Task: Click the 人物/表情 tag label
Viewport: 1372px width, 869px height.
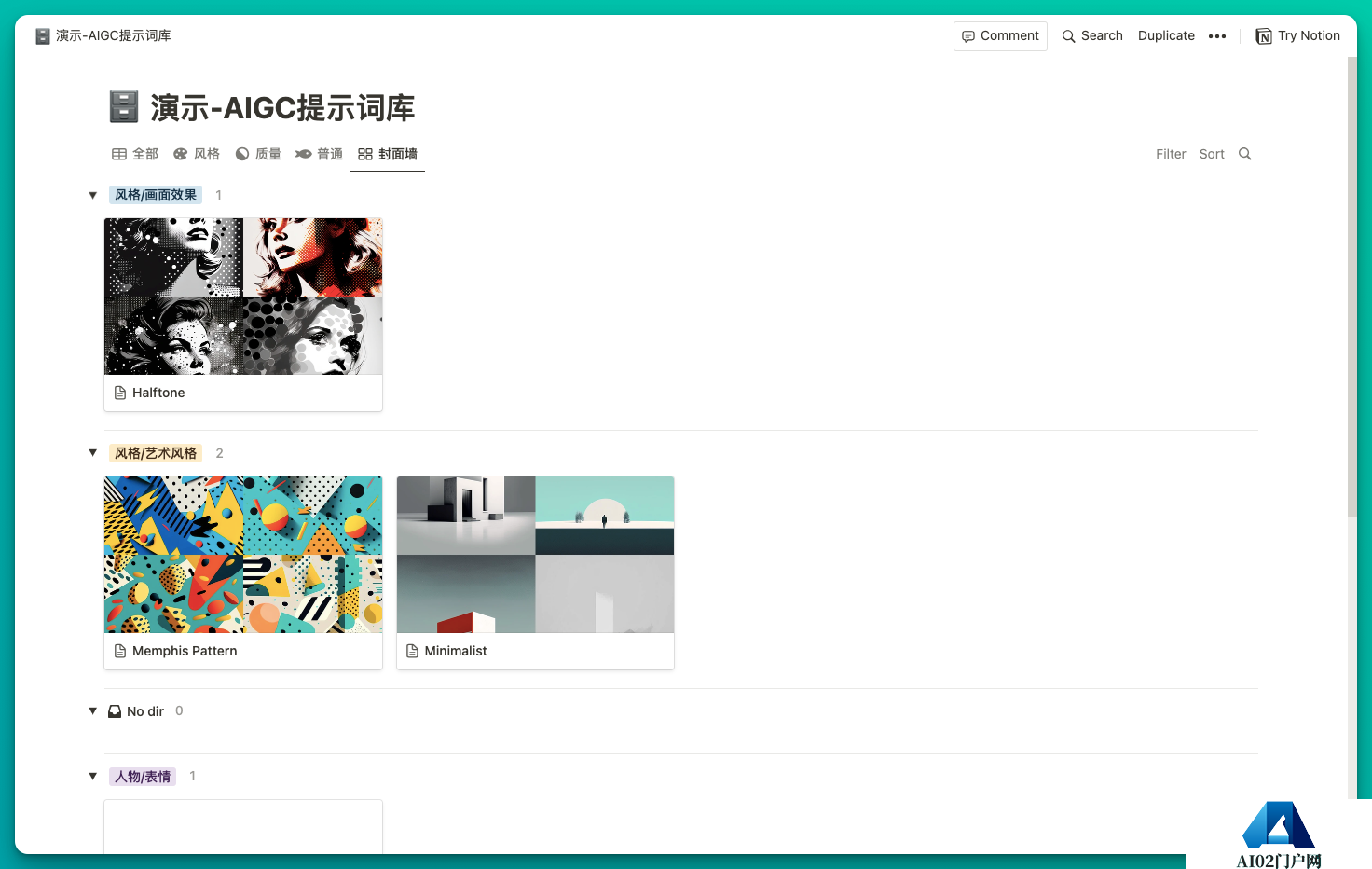Action: 143,777
